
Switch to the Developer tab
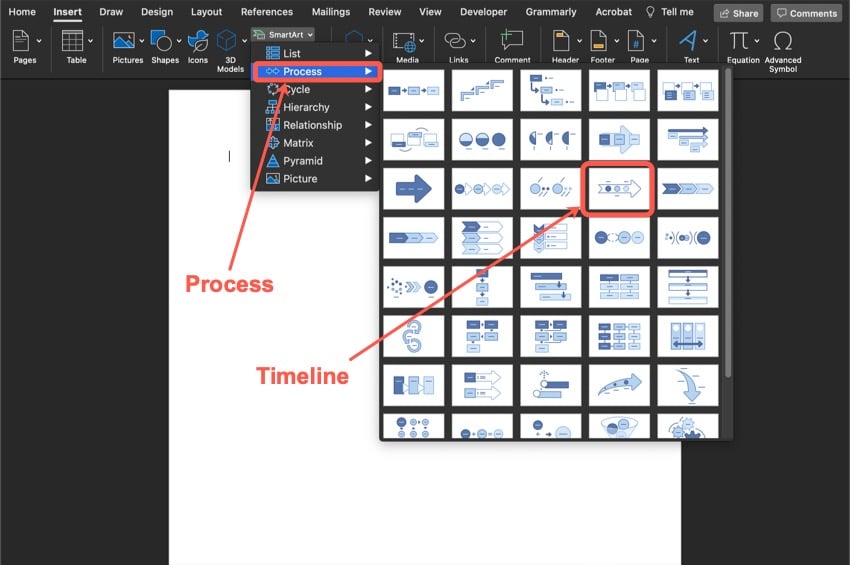coord(484,12)
